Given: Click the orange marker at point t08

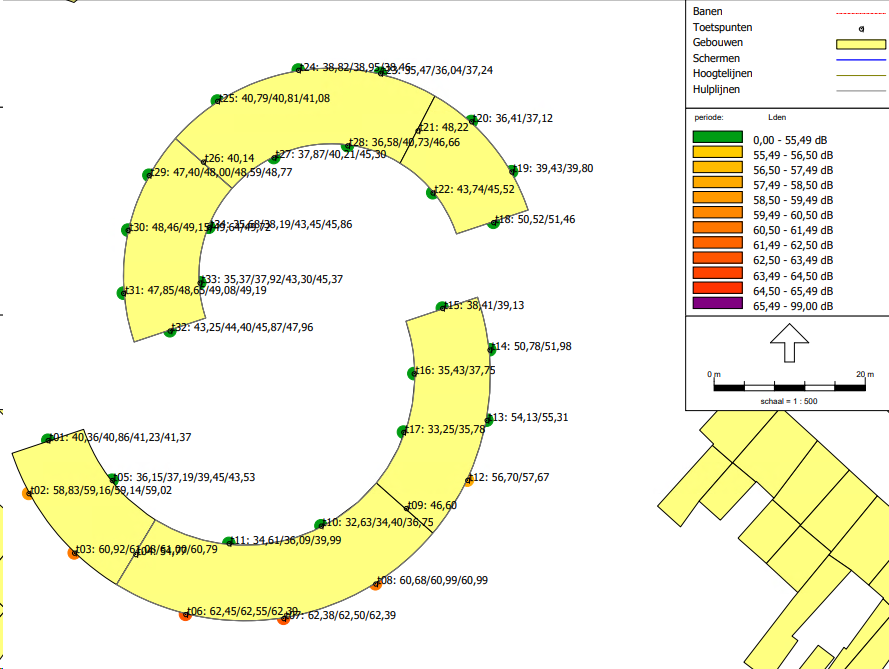Looking at the screenshot, I should point(376,585).
